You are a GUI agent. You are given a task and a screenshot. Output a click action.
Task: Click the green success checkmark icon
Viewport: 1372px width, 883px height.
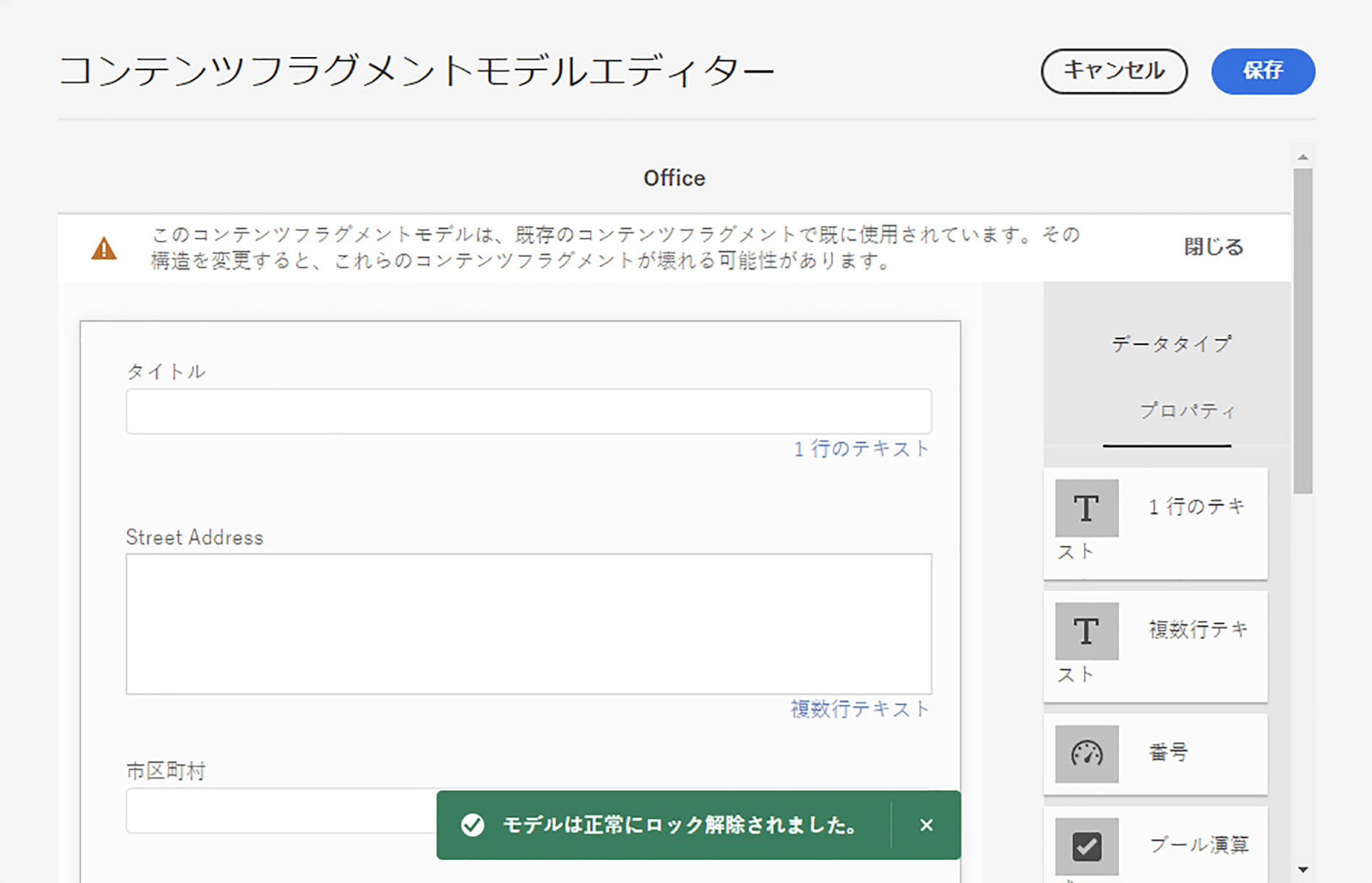(x=473, y=825)
